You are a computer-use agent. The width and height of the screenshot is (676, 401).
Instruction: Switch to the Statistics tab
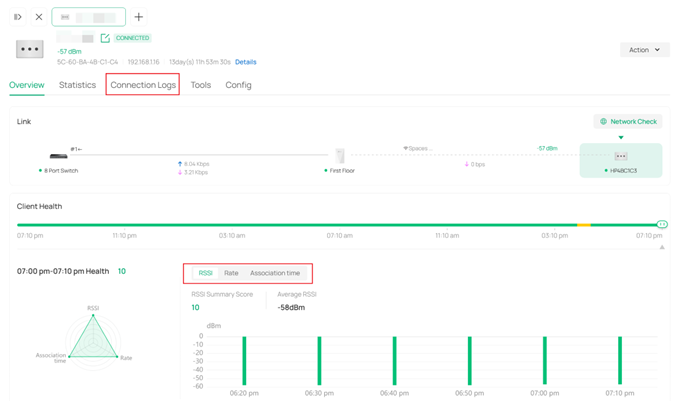[77, 85]
